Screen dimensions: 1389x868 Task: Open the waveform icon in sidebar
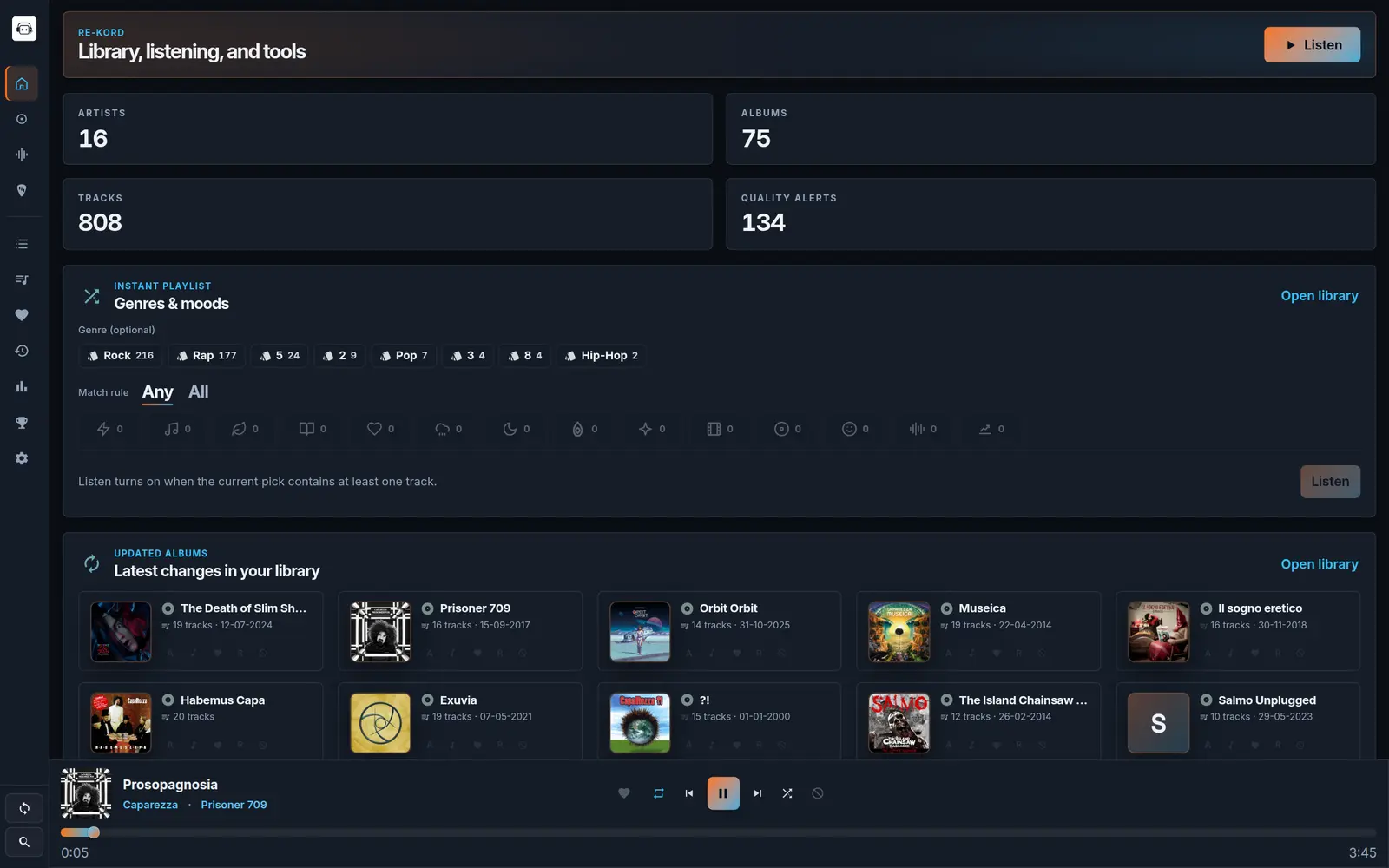click(22, 155)
